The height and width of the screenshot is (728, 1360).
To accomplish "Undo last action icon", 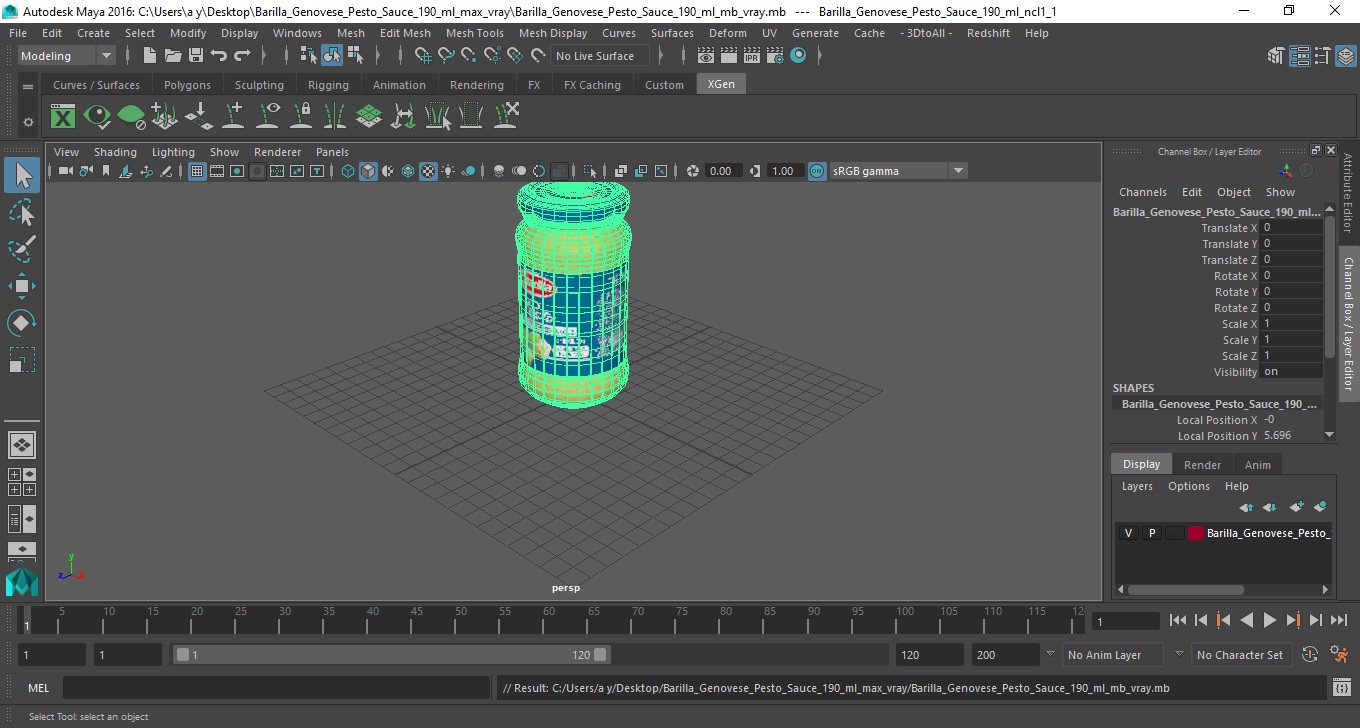I will point(219,56).
